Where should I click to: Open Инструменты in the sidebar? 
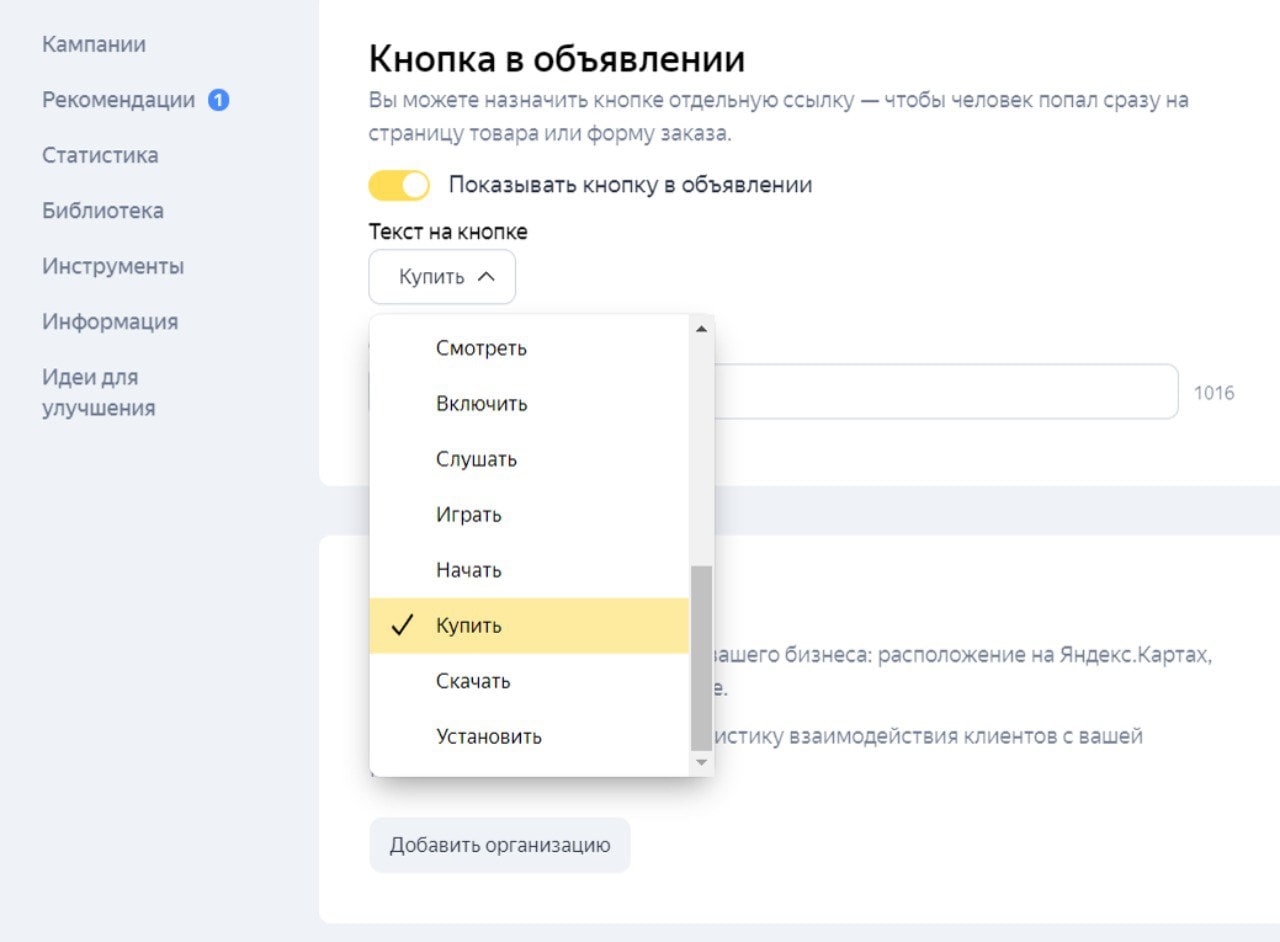[x=113, y=267]
